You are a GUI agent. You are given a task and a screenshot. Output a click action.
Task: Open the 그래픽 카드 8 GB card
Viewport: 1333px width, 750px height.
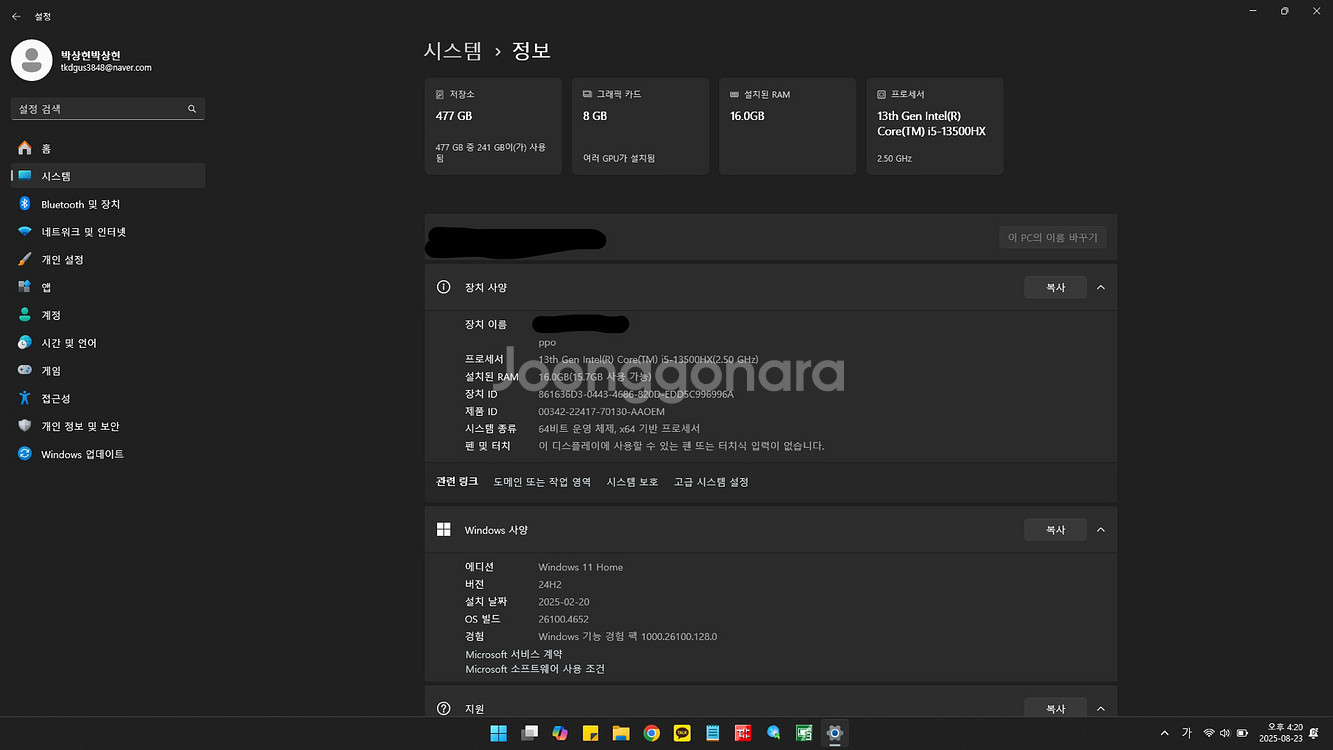point(640,126)
